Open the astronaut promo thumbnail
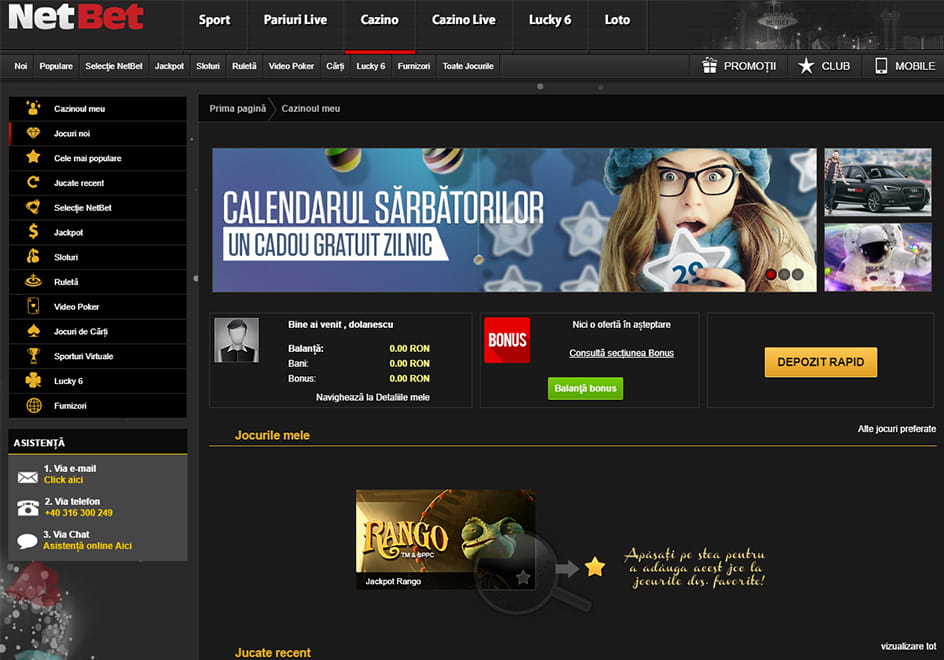Image resolution: width=944 pixels, height=660 pixels. [877, 258]
